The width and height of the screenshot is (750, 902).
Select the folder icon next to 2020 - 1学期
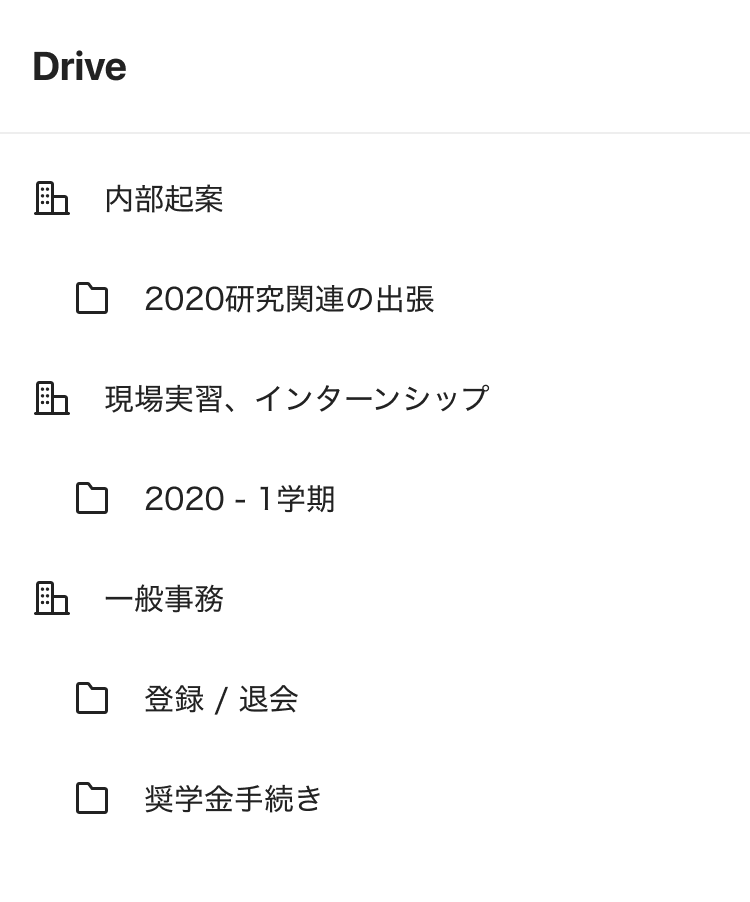[92, 498]
